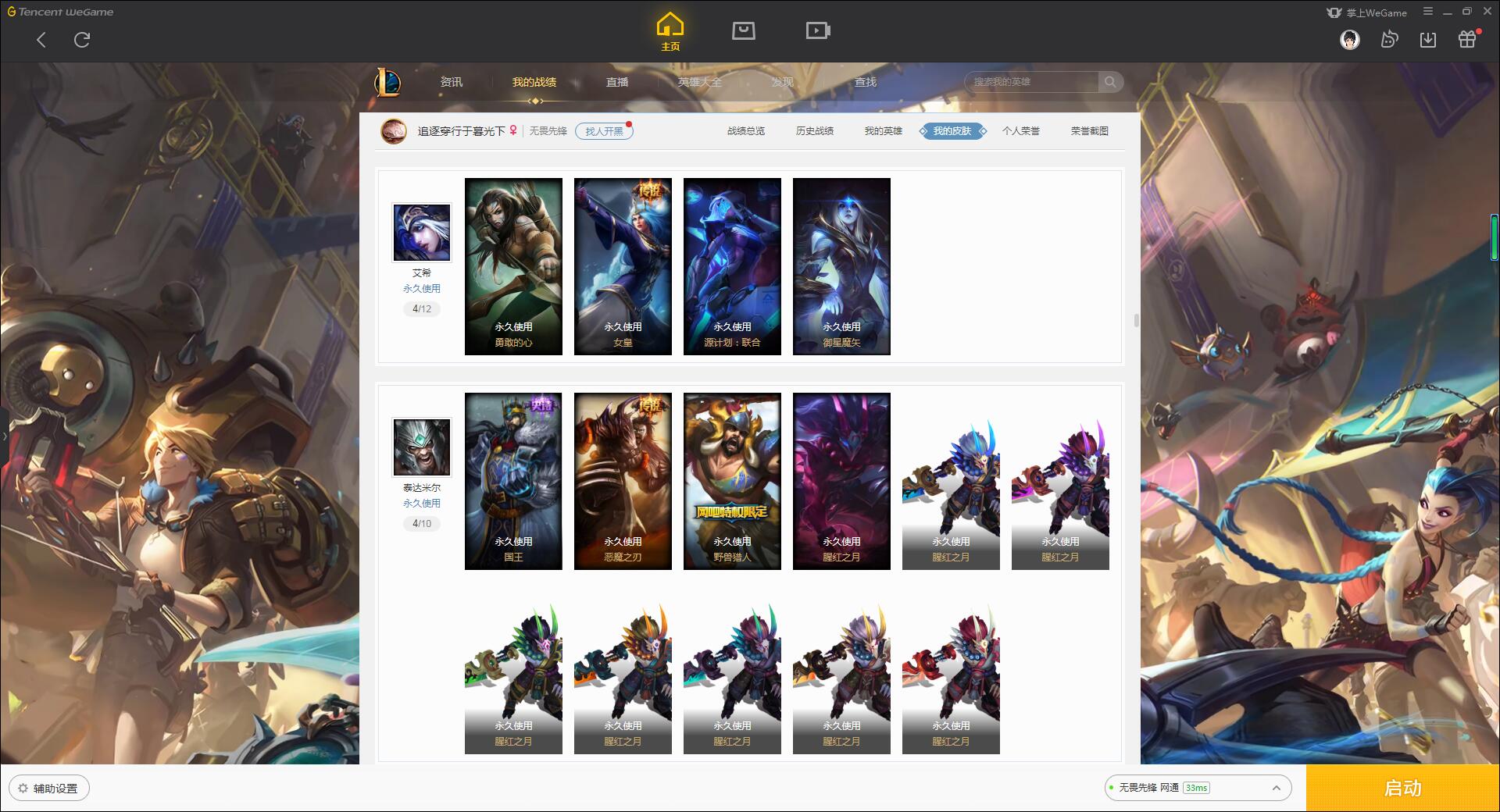
Task: Switch to 战绩总览 sub-tab
Action: [746, 131]
